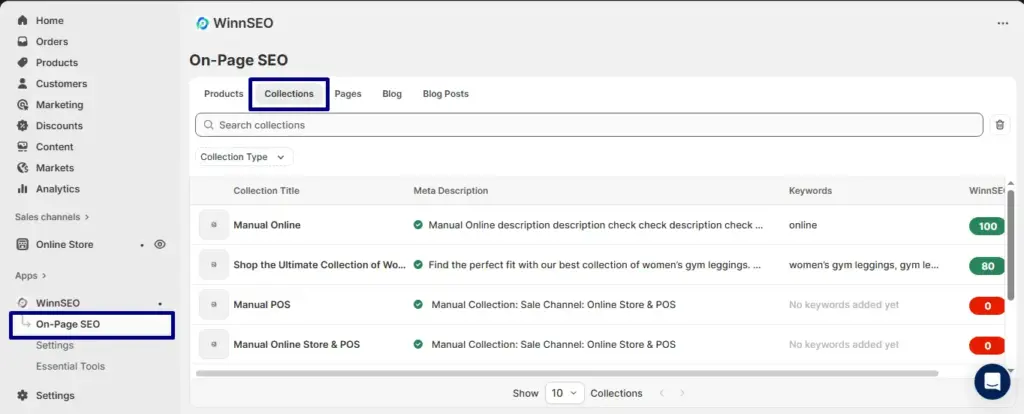1024x414 pixels.
Task: Click thumbnail of Manual Online collection
Action: click(x=214, y=225)
